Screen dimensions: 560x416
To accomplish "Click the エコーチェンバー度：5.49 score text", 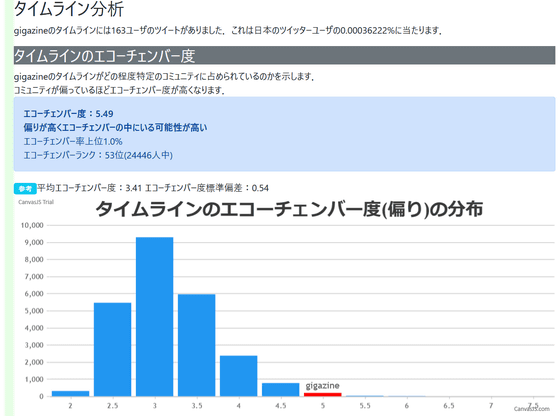I will click(68, 114).
